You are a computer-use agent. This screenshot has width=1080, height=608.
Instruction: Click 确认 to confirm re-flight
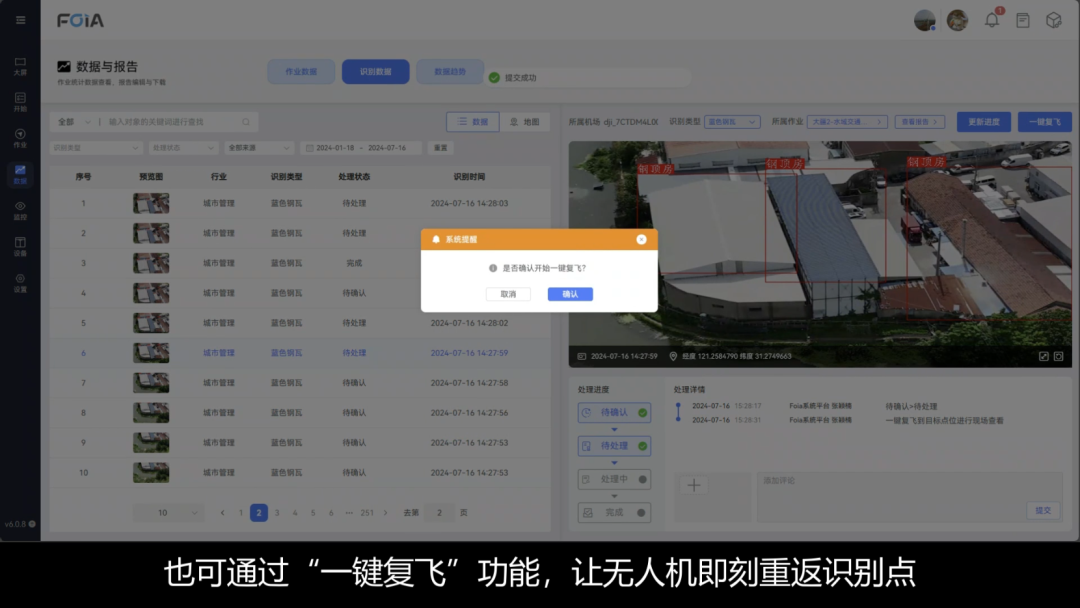tap(570, 294)
